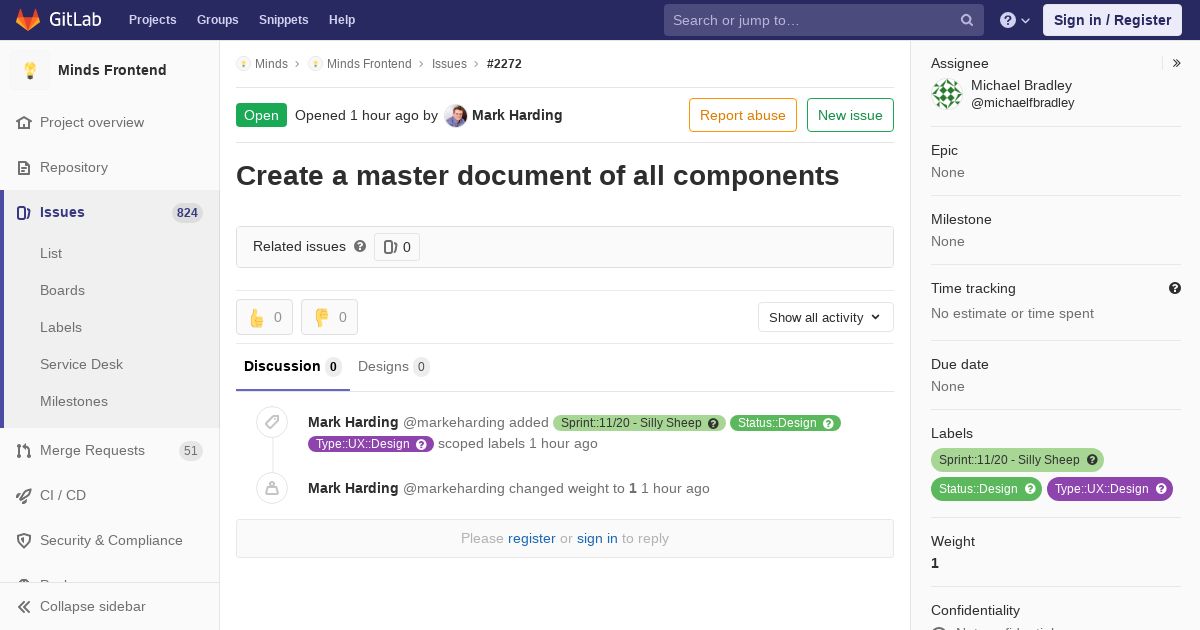Click the CI / CD rocket icon
This screenshot has height=630, width=1200.
24,495
